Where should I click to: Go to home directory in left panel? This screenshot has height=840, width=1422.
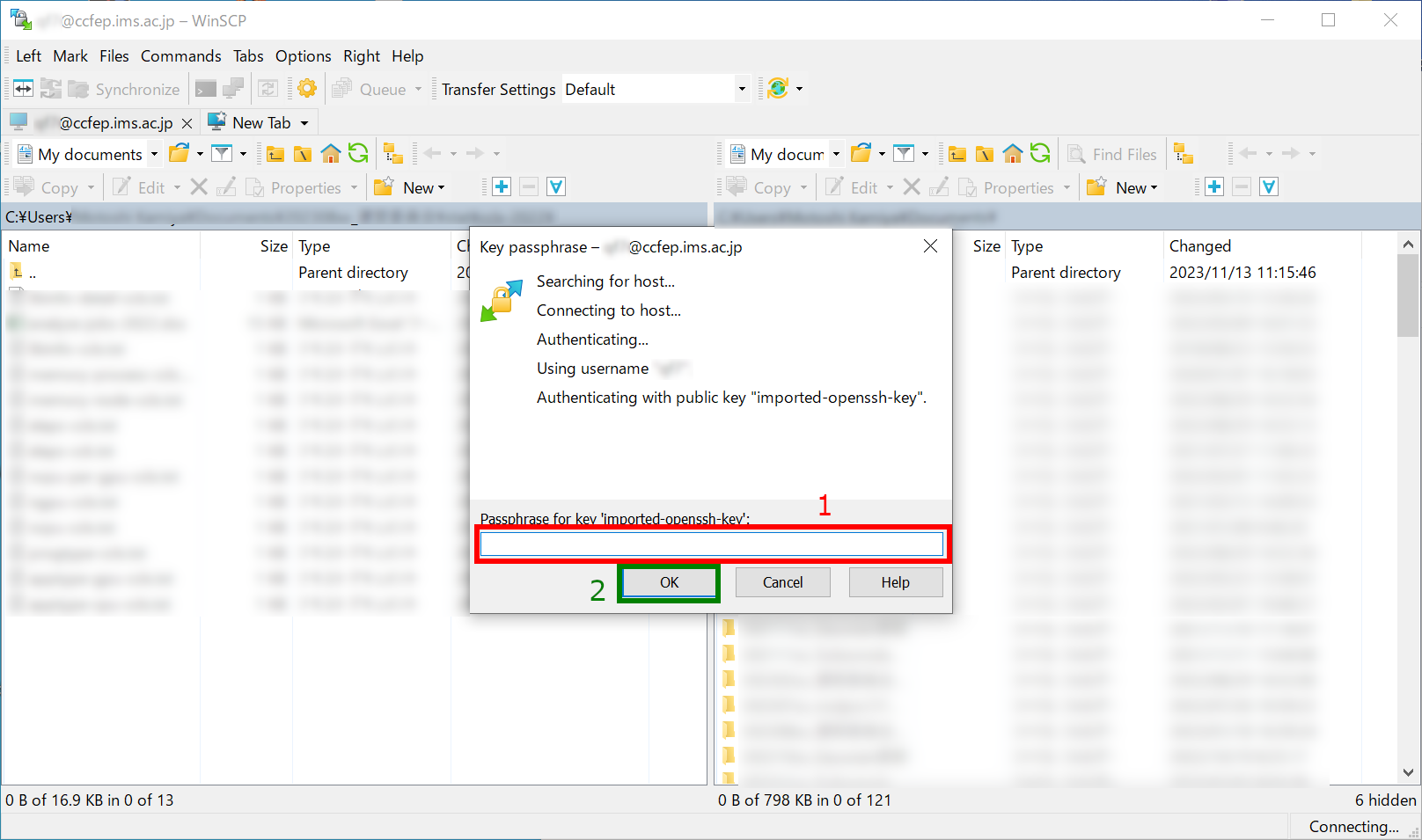(x=331, y=154)
